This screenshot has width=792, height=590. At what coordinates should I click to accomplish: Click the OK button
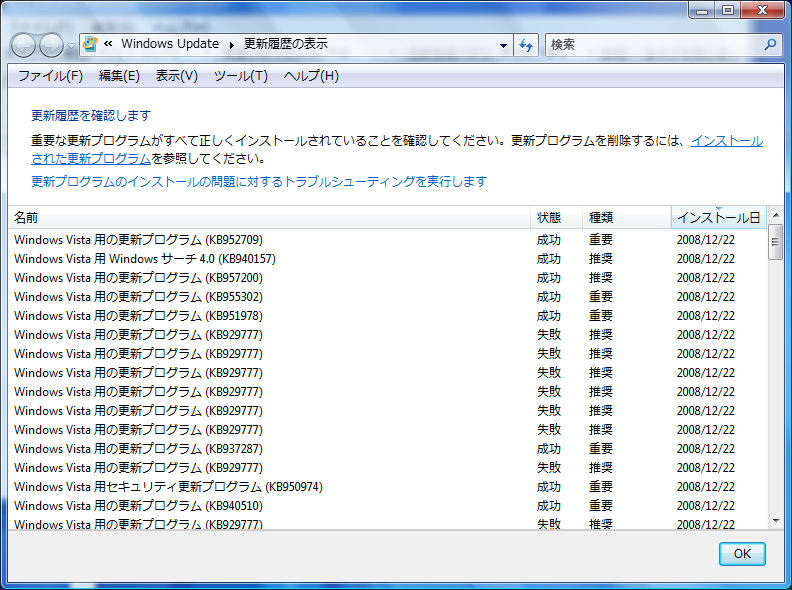(x=742, y=554)
